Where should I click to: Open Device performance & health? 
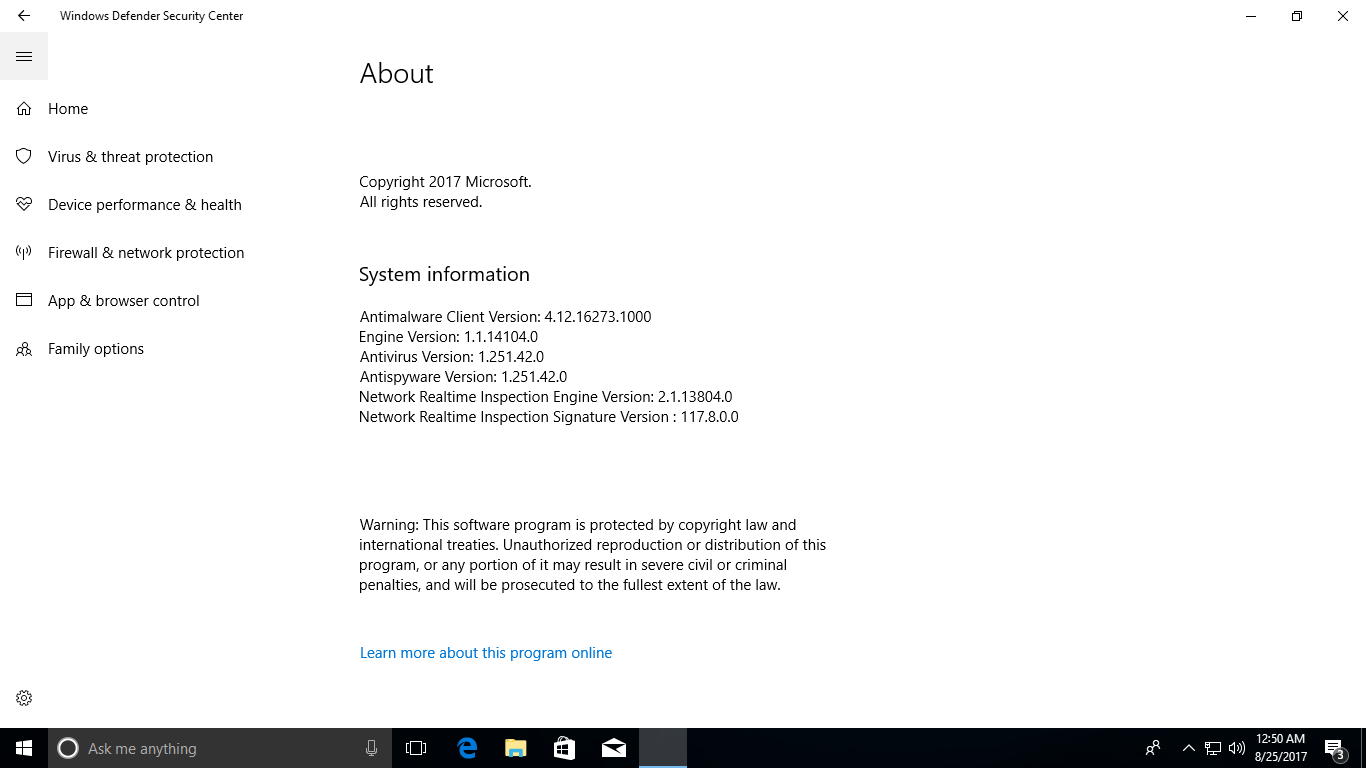pyautogui.click(x=145, y=205)
